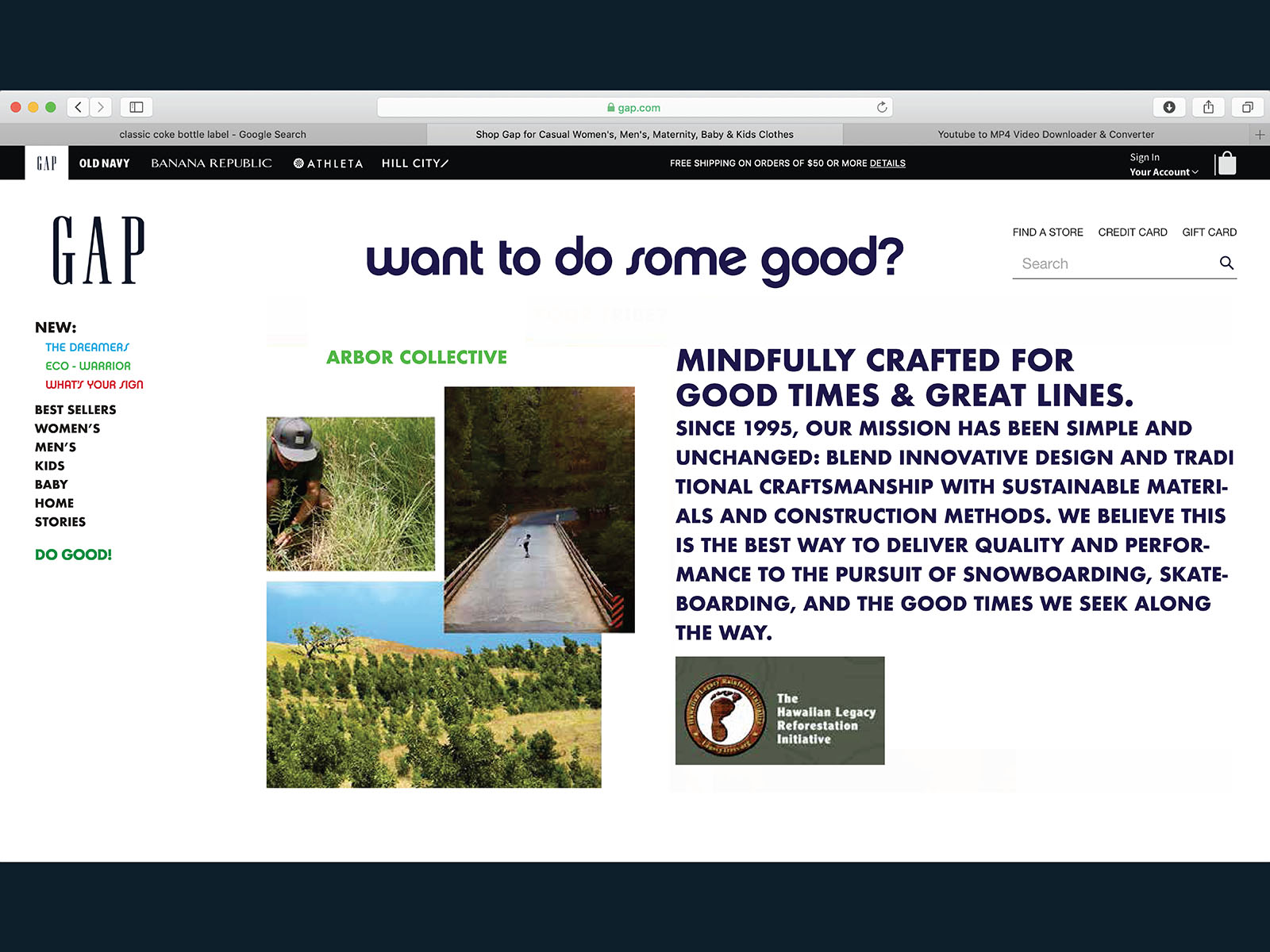Open the Safari downloads icon
The image size is (1270, 952).
1168,107
